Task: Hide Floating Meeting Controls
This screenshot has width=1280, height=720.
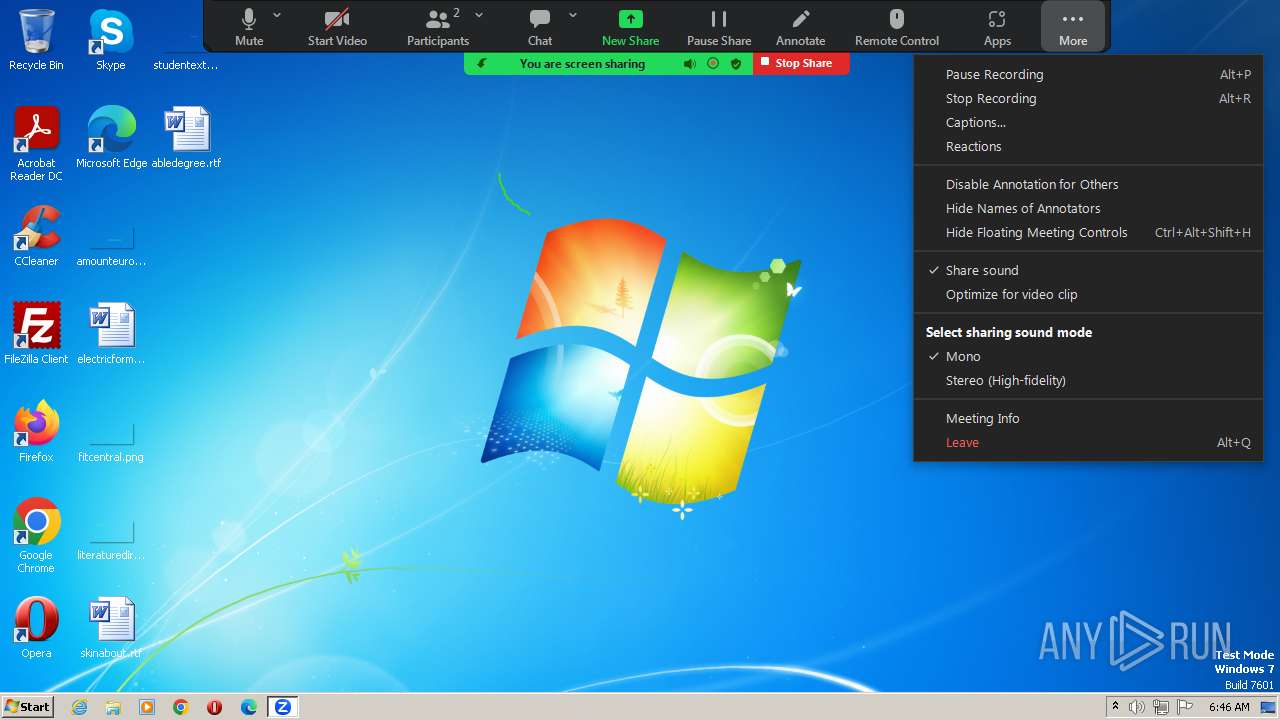Action: (x=1088, y=232)
